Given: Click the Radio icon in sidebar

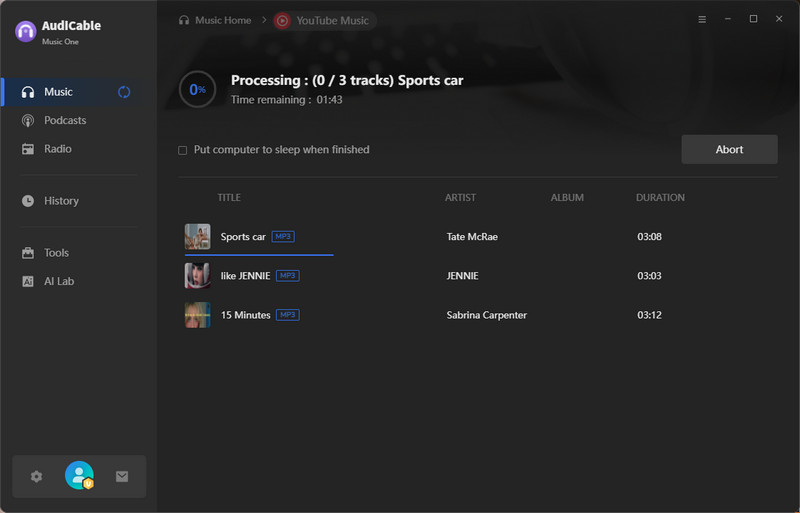Looking at the screenshot, I should pos(28,149).
